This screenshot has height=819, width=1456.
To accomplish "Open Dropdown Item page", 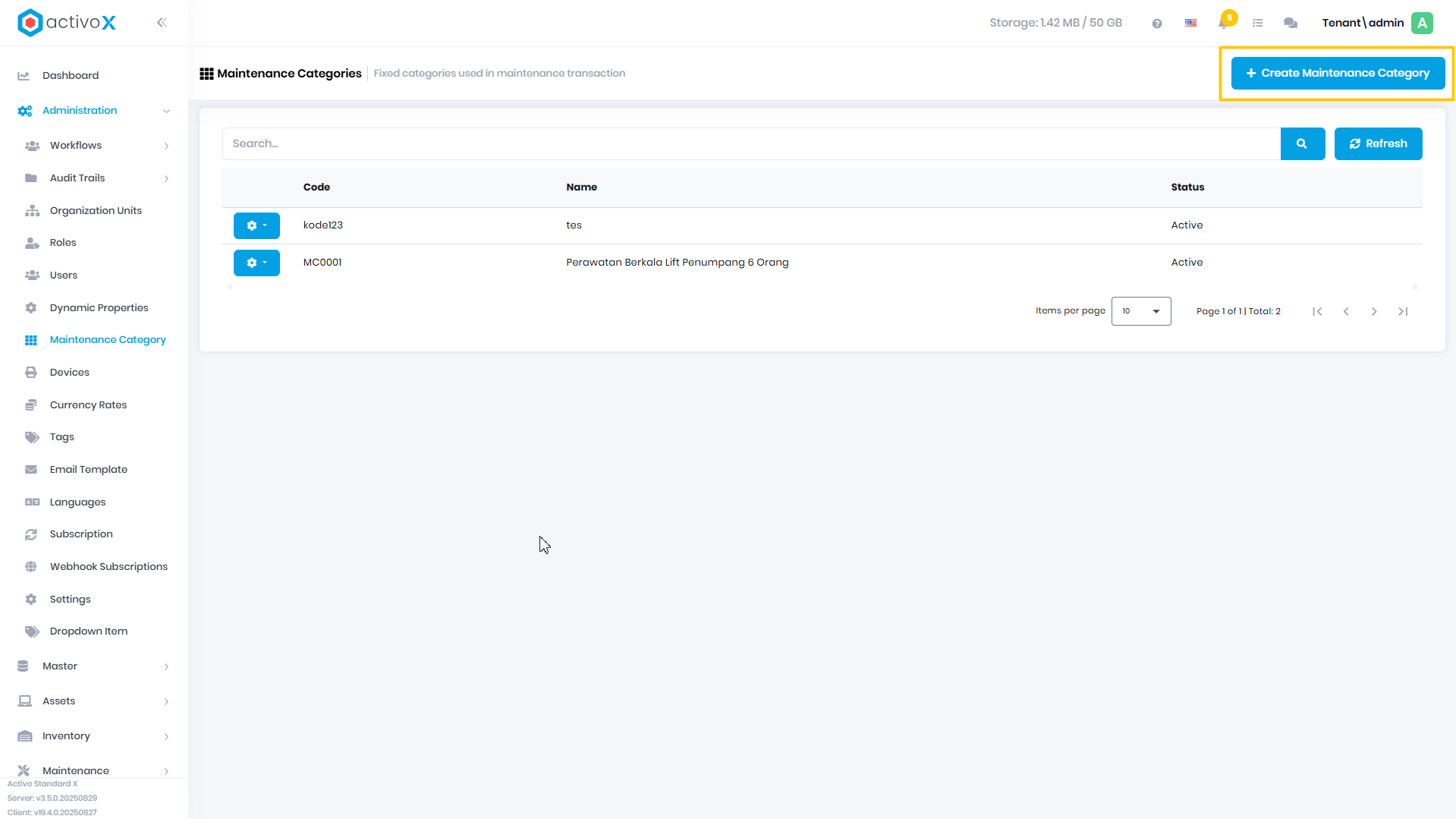I will tap(89, 632).
